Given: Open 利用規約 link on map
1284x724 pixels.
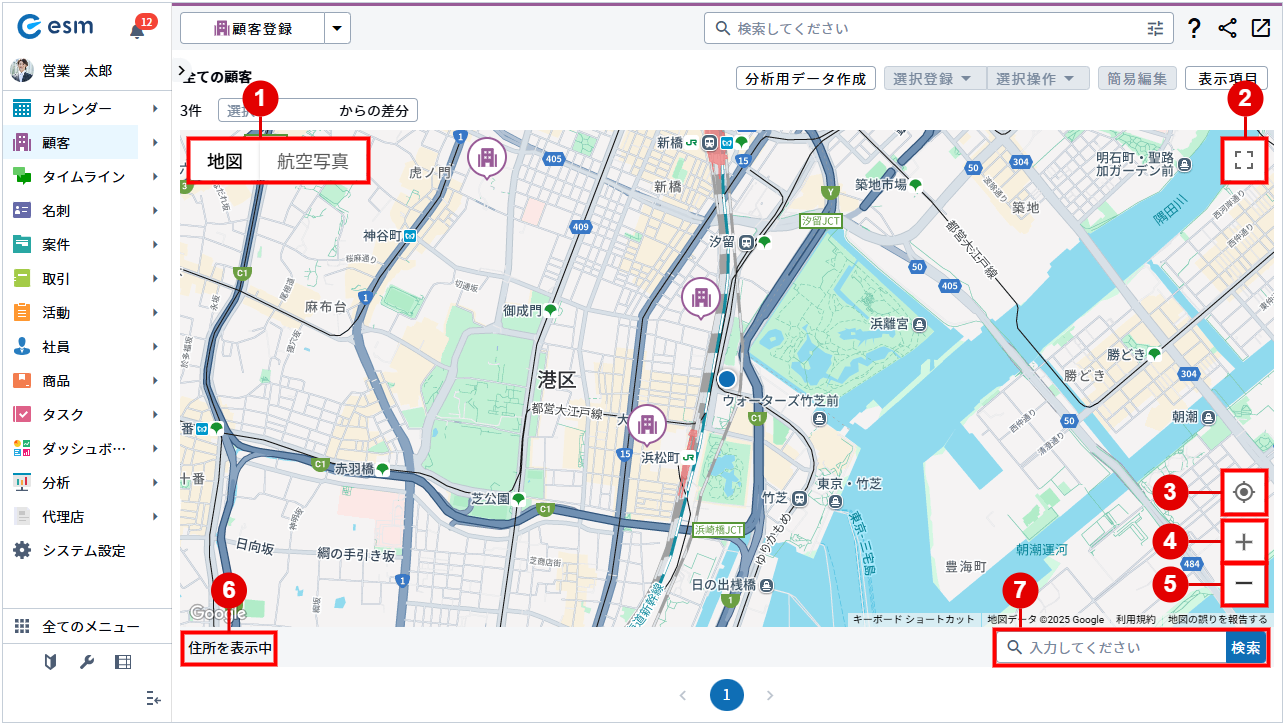Looking at the screenshot, I should coord(1136,619).
